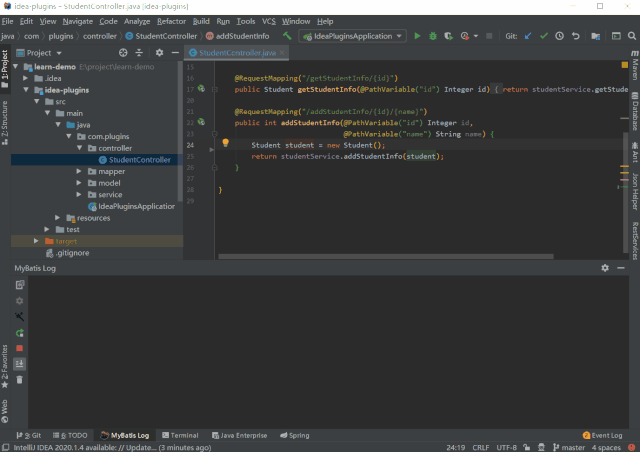The image size is (640, 452).
Task: Switch to the Terminal tool tab
Action: click(179, 435)
